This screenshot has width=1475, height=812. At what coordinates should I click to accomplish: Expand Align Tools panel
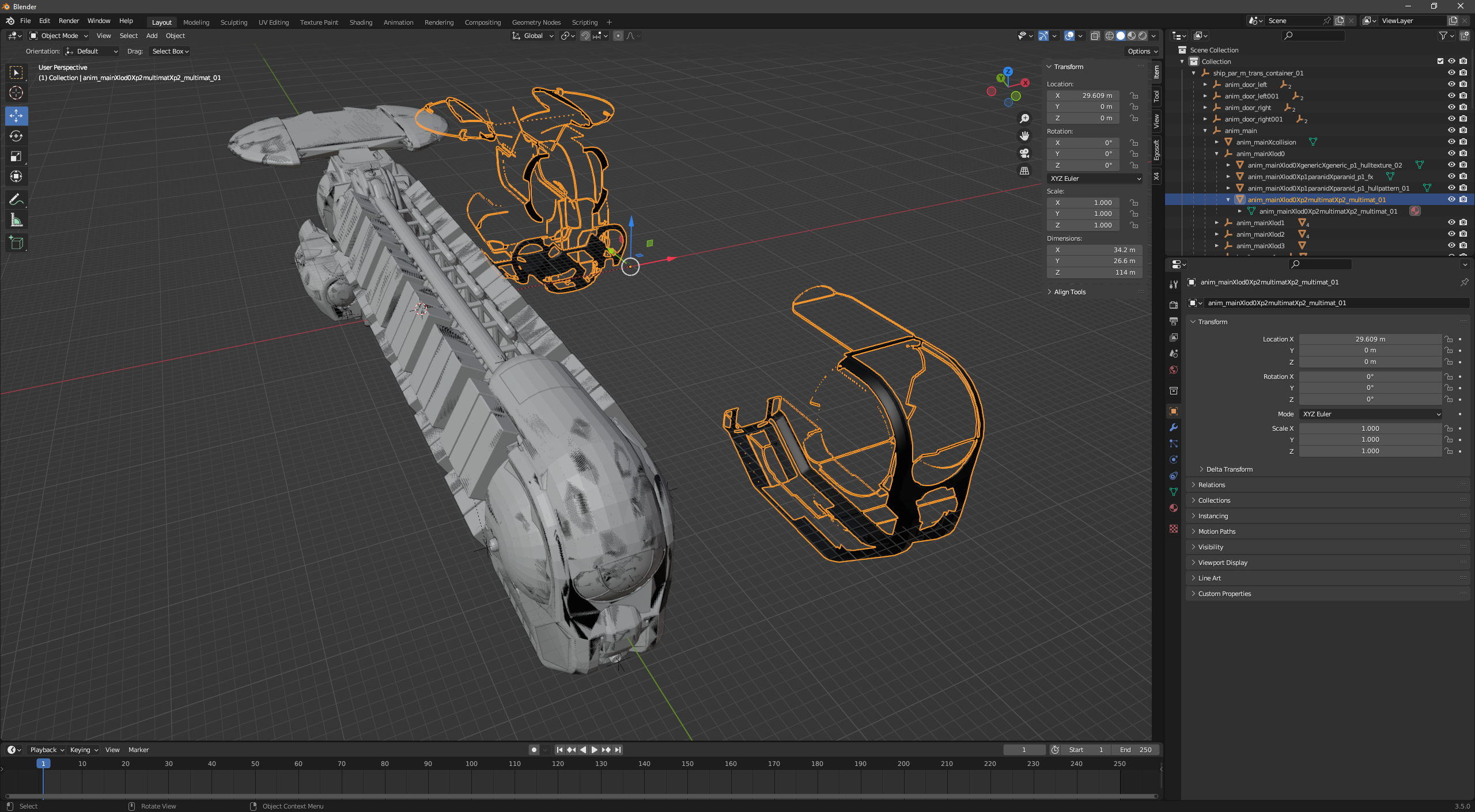click(x=1069, y=292)
